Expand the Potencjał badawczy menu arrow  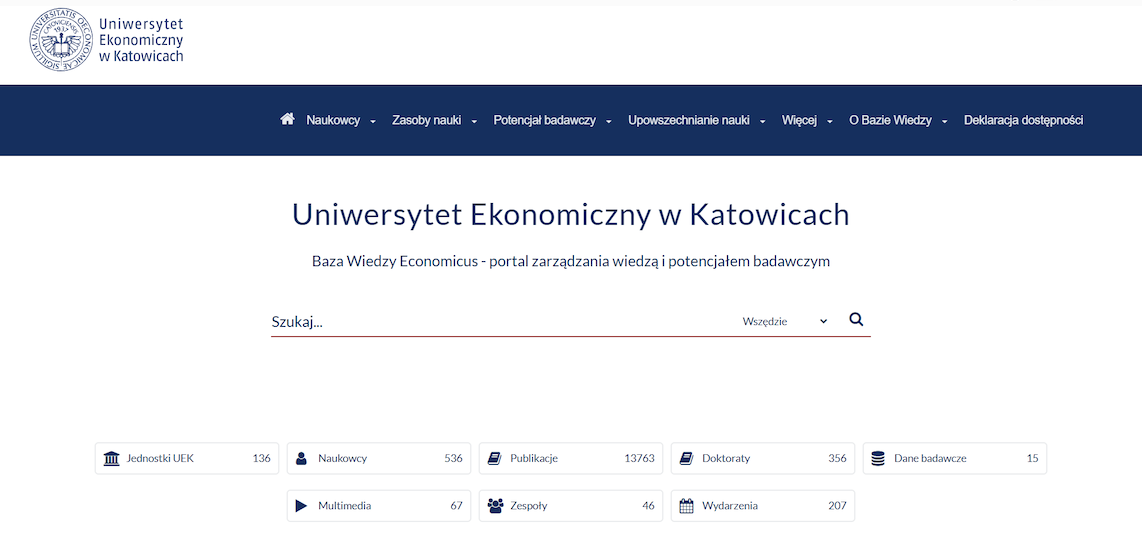(609, 122)
